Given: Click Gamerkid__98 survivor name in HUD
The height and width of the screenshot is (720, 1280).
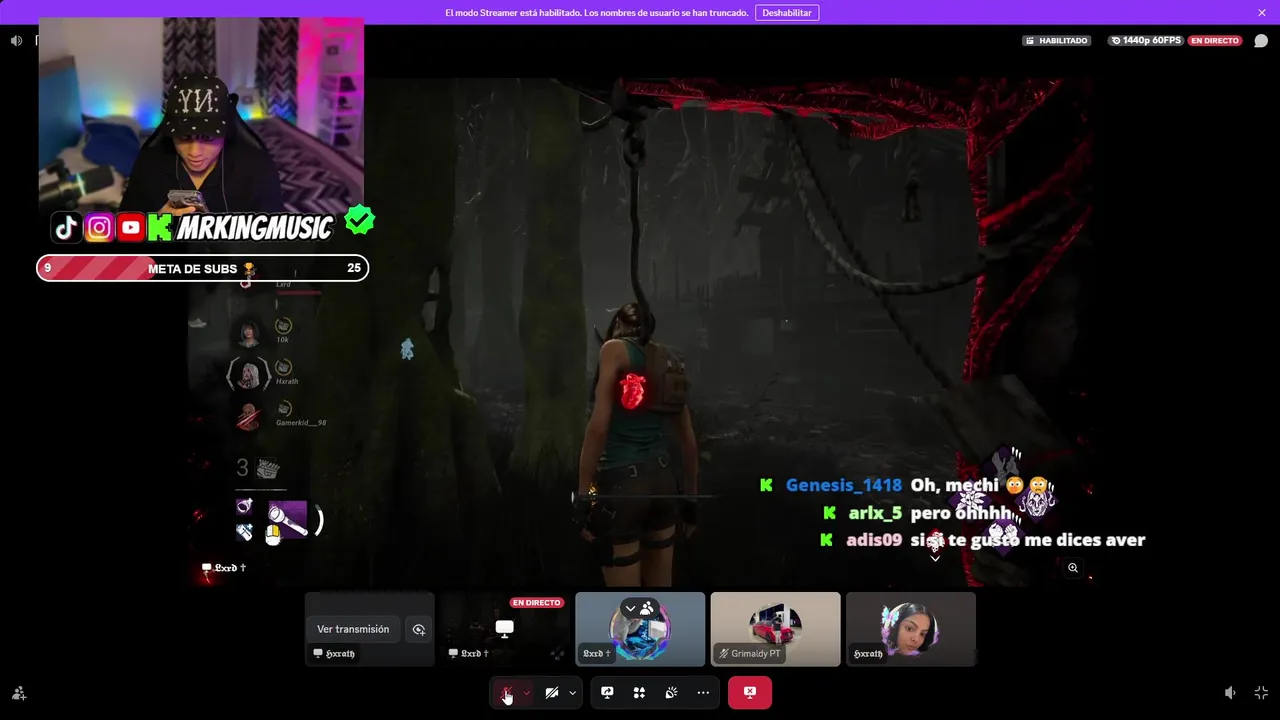Looking at the screenshot, I should (301, 422).
